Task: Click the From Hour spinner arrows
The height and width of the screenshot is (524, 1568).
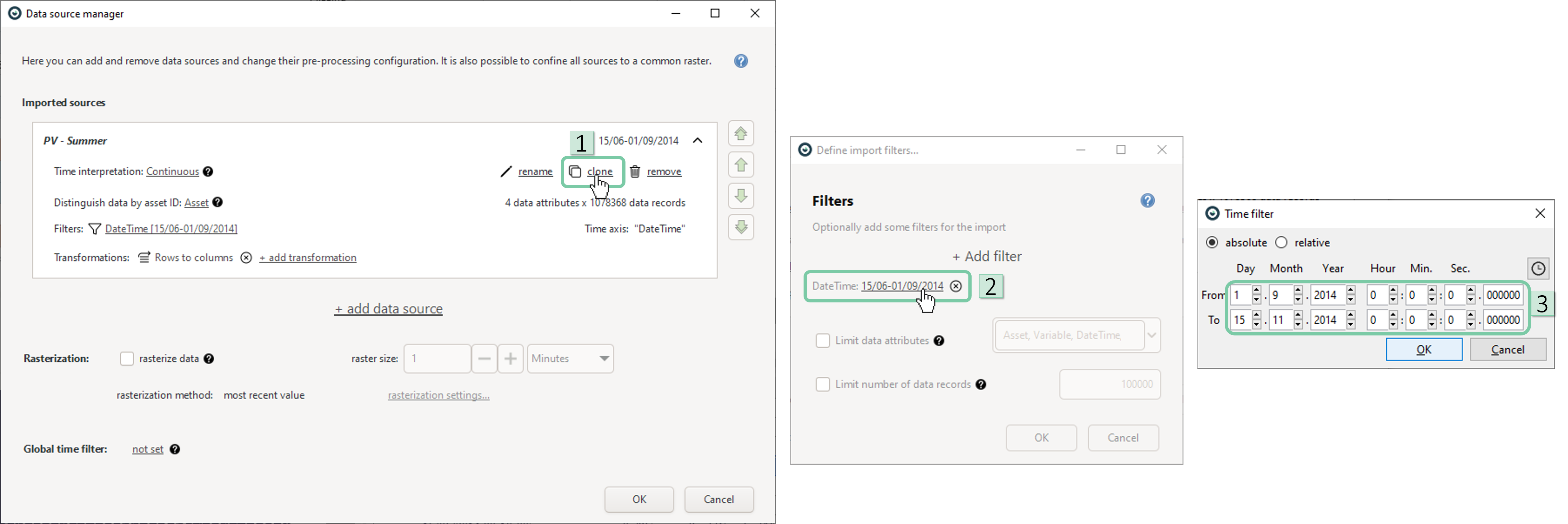Action: [1393, 295]
